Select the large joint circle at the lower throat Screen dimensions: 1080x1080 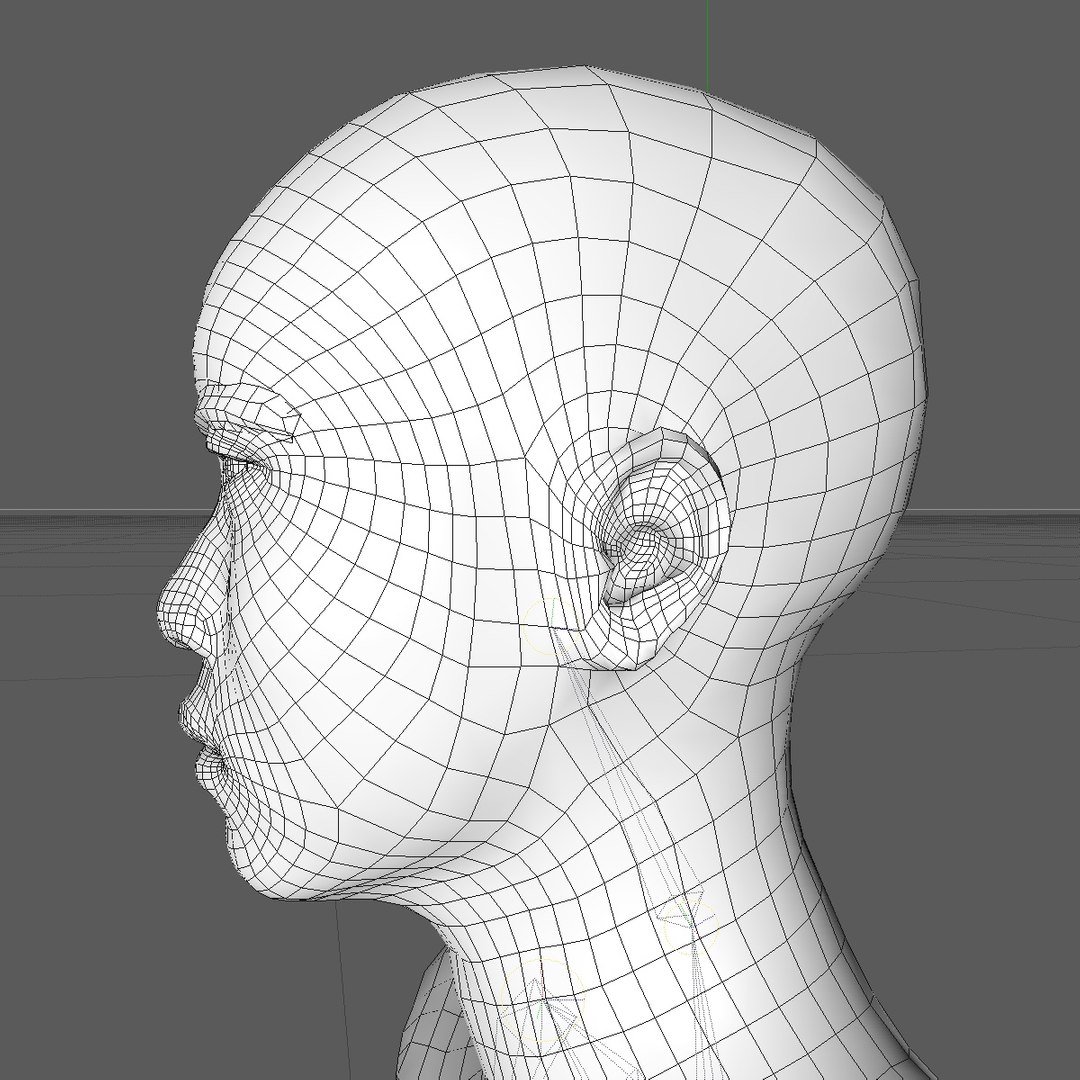point(542,1002)
